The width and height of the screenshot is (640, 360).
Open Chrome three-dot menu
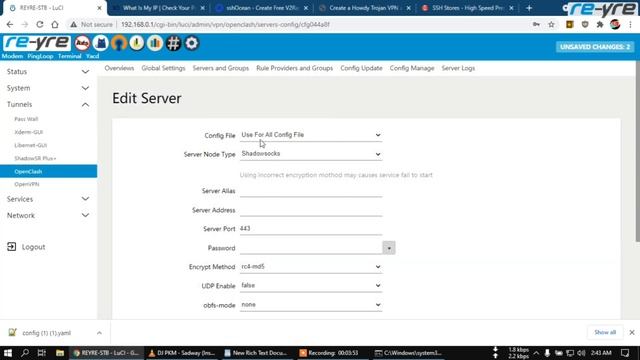click(631, 24)
